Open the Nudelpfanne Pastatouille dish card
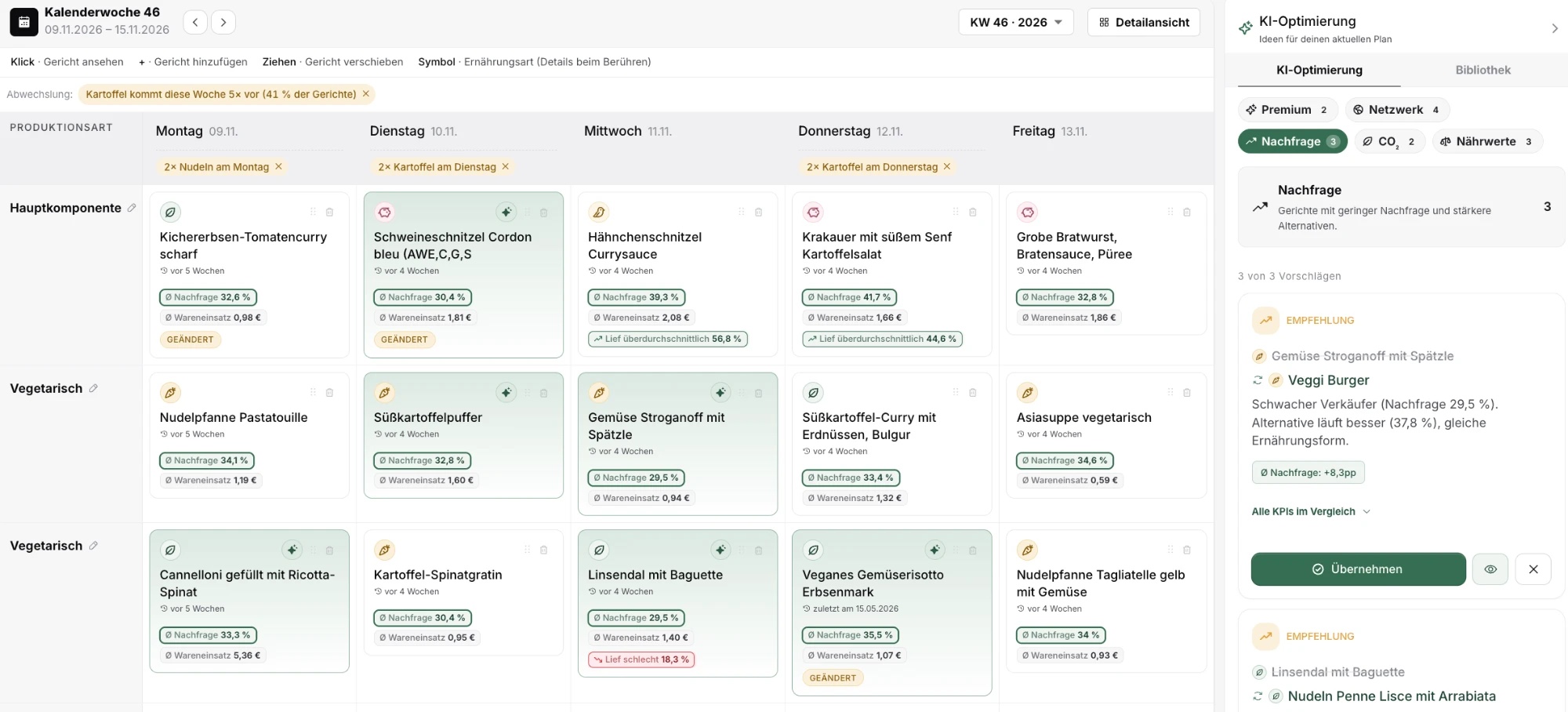The image size is (1568, 712). click(249, 435)
